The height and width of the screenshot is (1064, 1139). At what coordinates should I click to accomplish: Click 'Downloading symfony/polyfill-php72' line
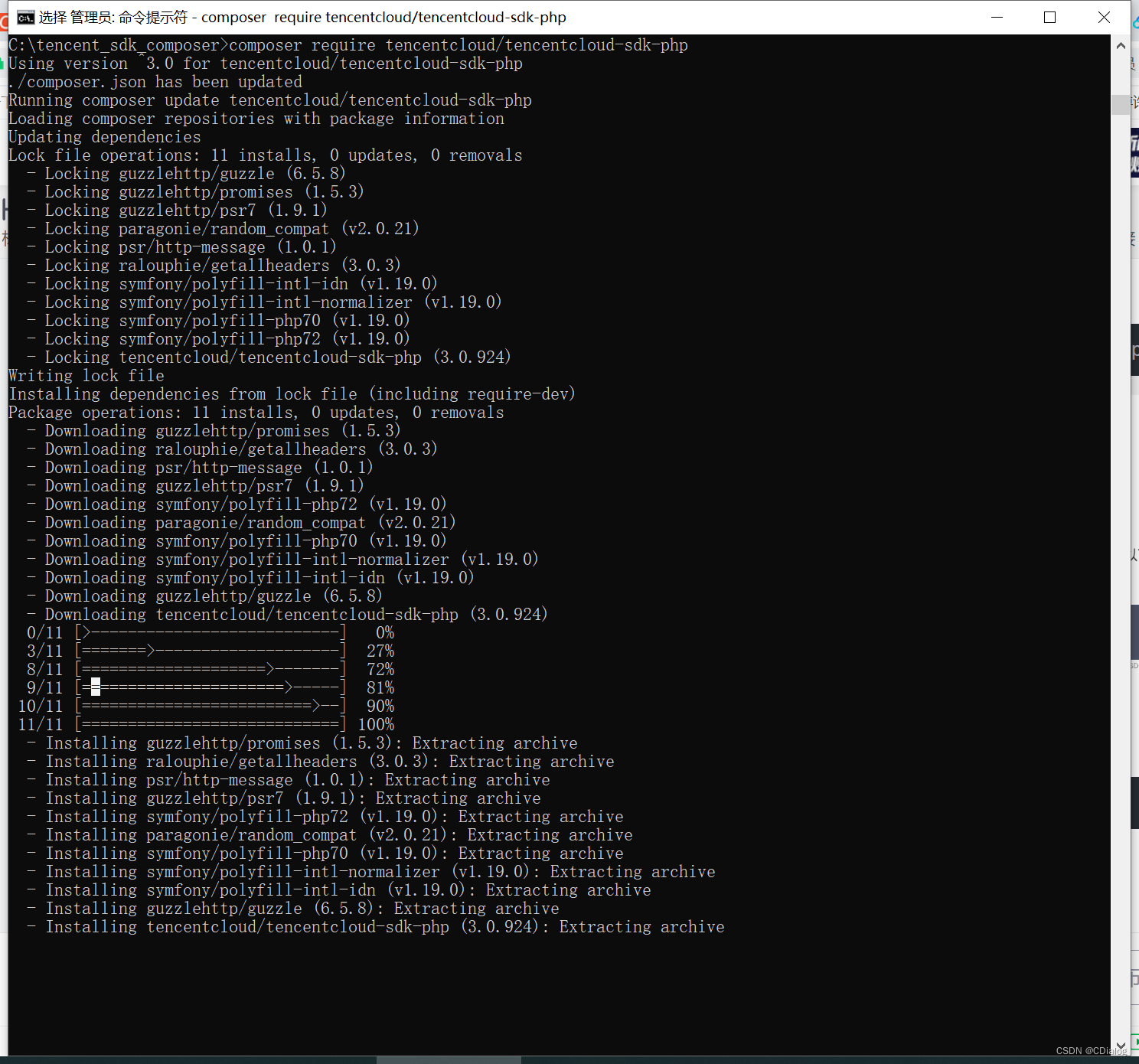[x=237, y=504]
